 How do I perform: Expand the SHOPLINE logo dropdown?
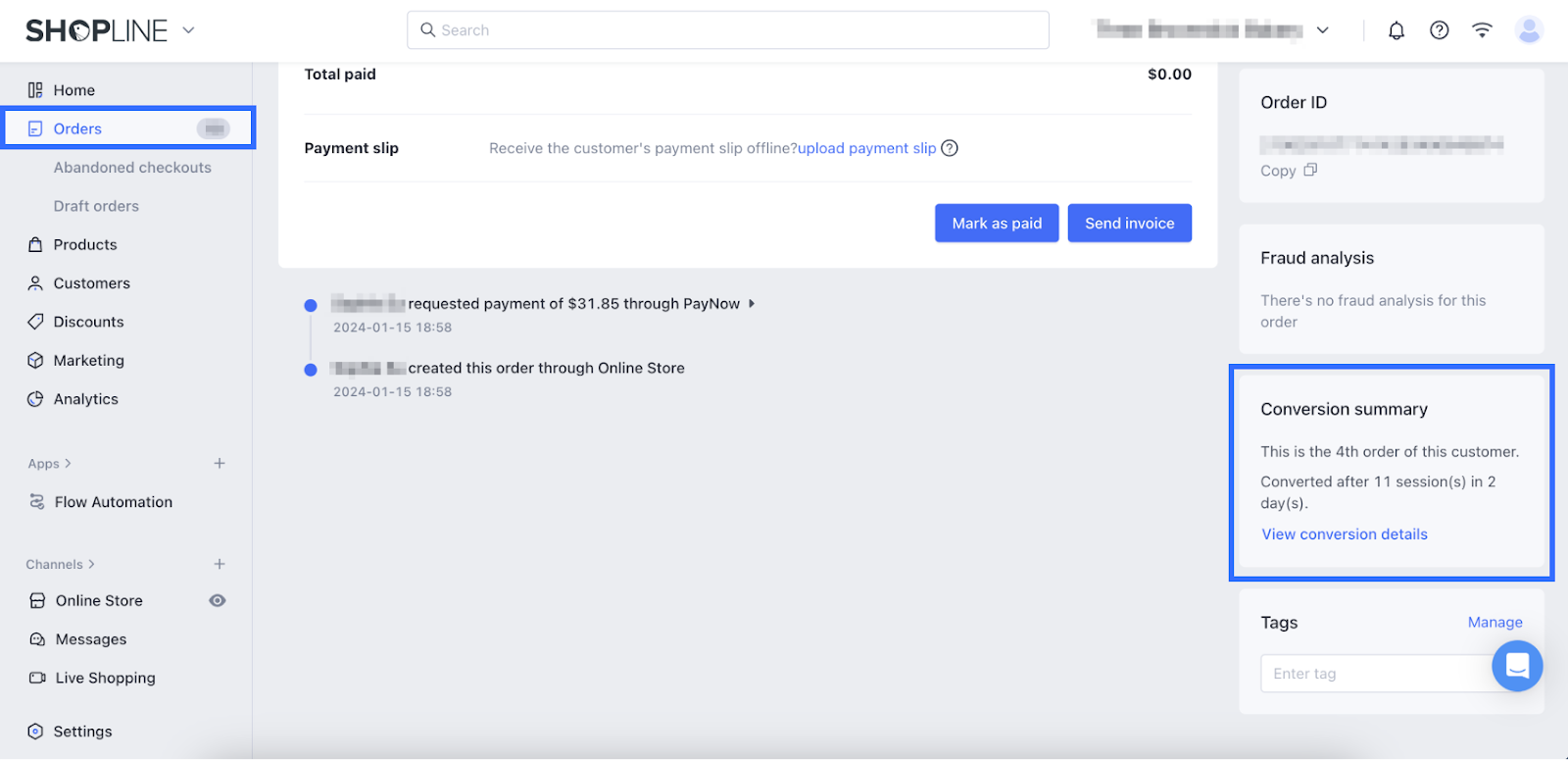point(189,30)
